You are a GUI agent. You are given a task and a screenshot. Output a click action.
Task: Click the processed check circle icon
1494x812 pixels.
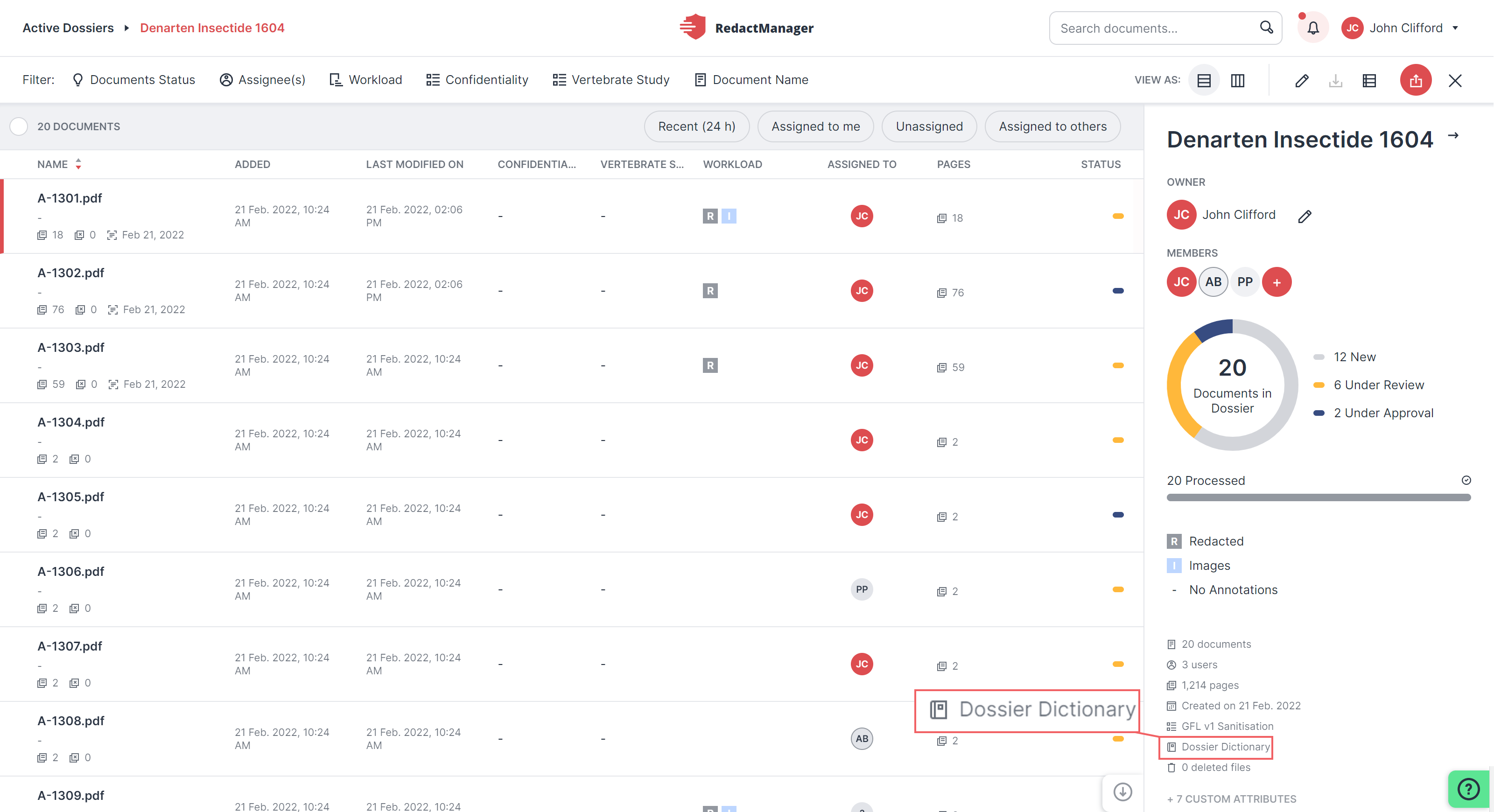pyautogui.click(x=1466, y=480)
